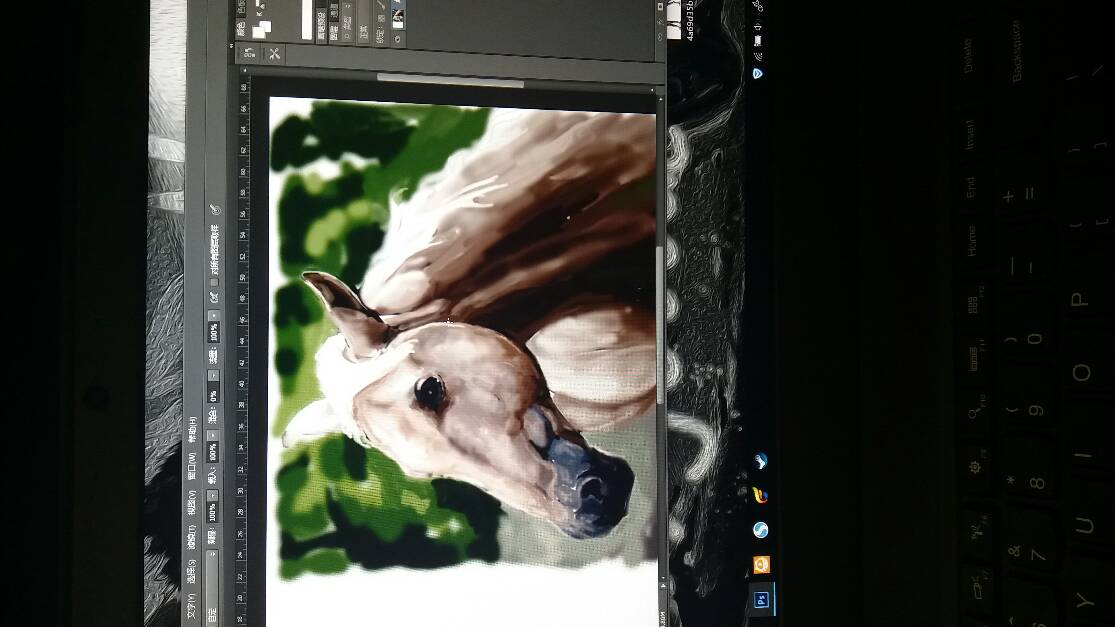Image resolution: width=1115 pixels, height=627 pixels.
Task: Open the colorful e browser taskbar icon
Action: click(x=760, y=495)
